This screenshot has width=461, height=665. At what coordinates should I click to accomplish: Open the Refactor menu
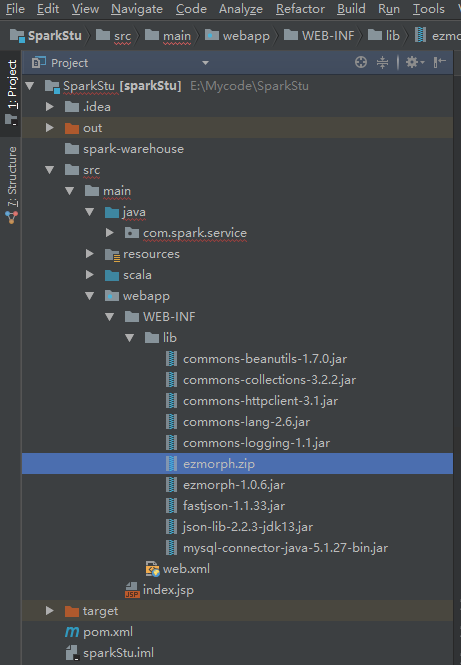(x=301, y=8)
